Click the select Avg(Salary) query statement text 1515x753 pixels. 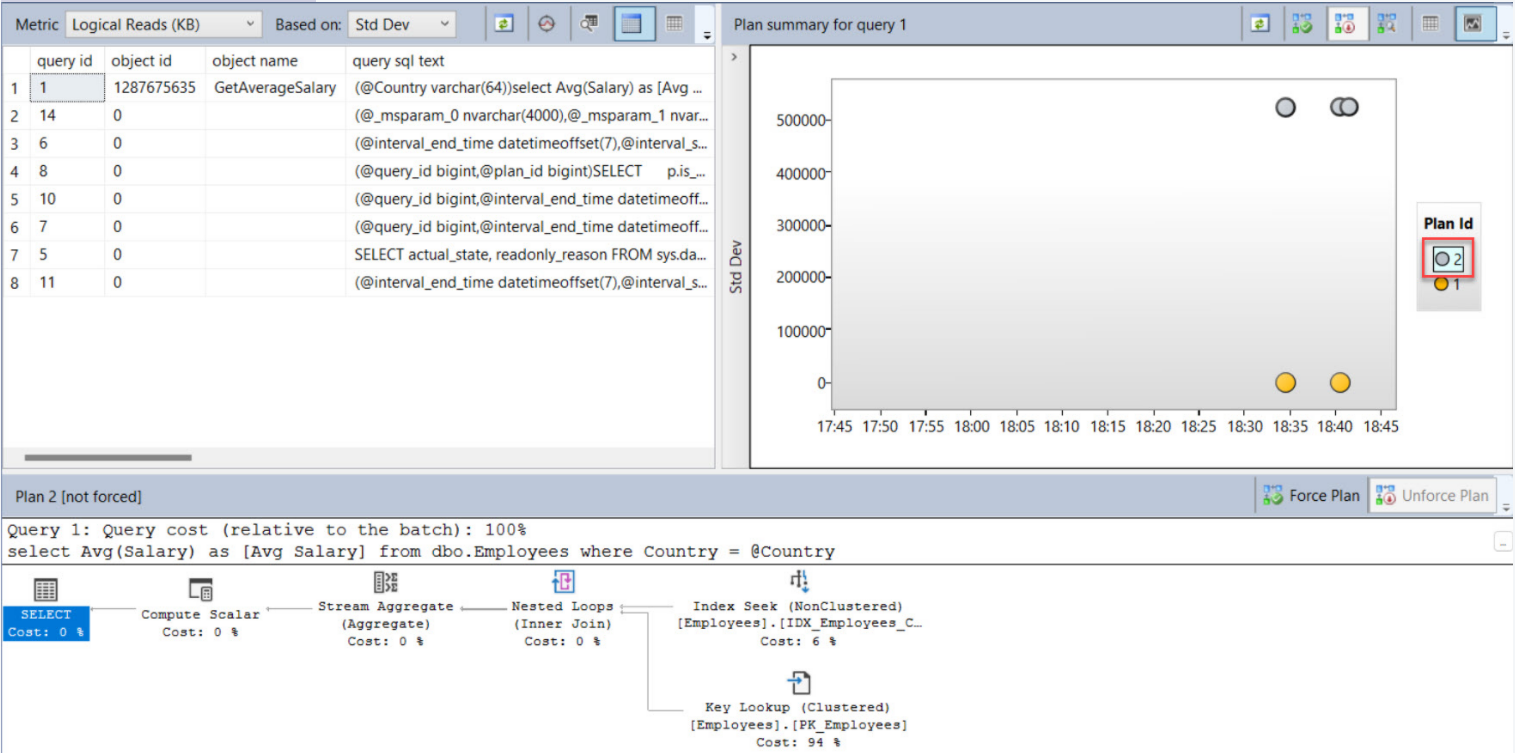420,552
